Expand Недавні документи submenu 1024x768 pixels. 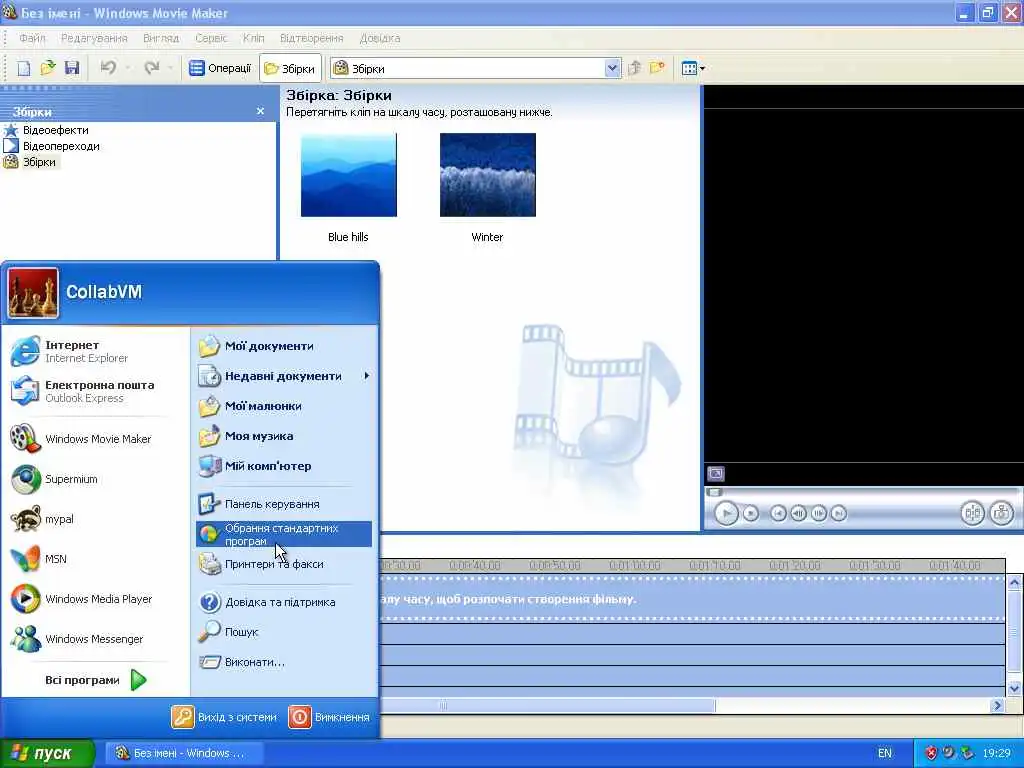(284, 376)
